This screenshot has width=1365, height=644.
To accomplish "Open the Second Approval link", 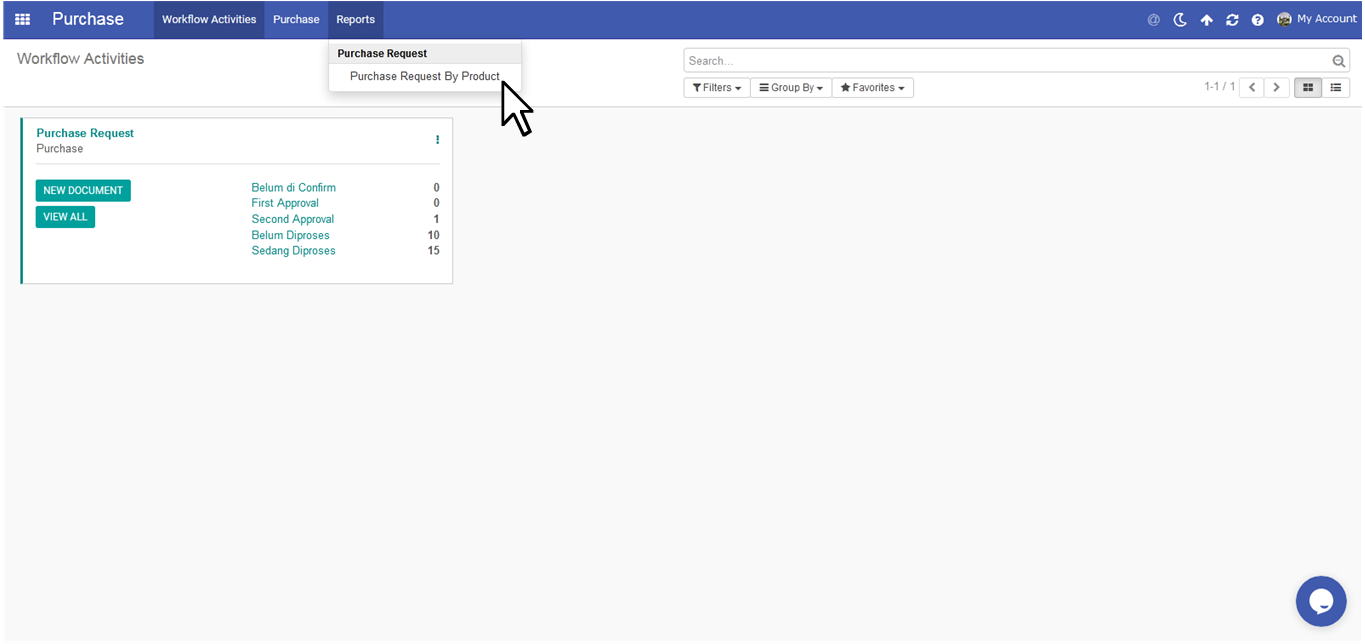I will (292, 219).
